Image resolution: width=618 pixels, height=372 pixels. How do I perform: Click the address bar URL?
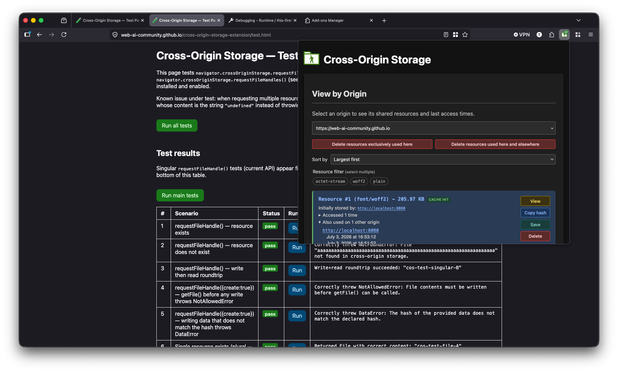(195, 35)
